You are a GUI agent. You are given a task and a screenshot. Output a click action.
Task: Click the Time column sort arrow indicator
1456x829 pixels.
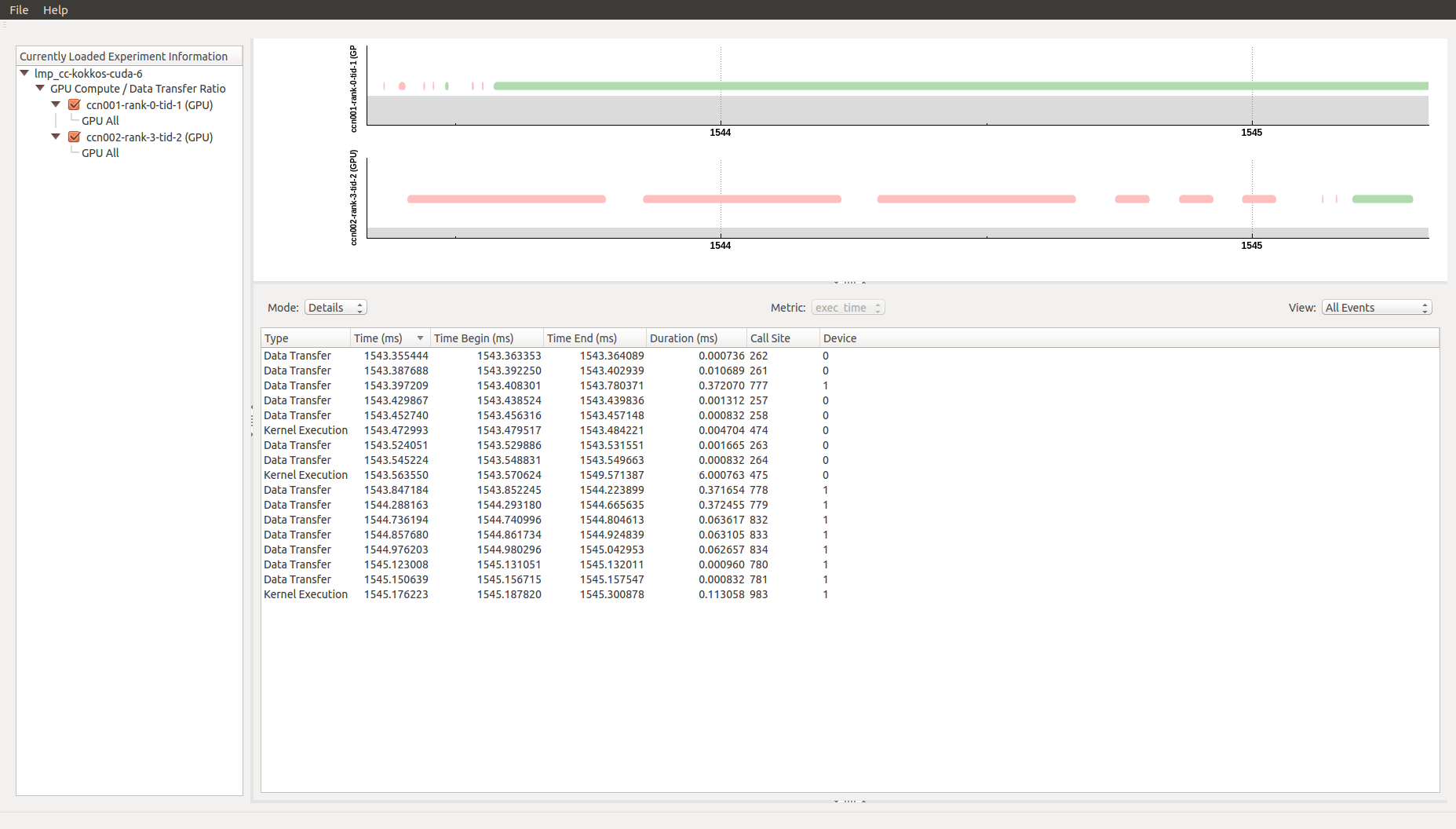pyautogui.click(x=420, y=338)
